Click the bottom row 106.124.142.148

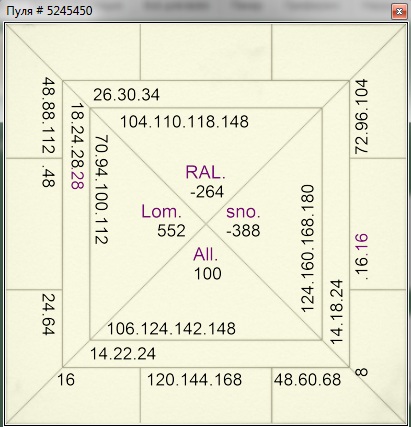coord(171,329)
